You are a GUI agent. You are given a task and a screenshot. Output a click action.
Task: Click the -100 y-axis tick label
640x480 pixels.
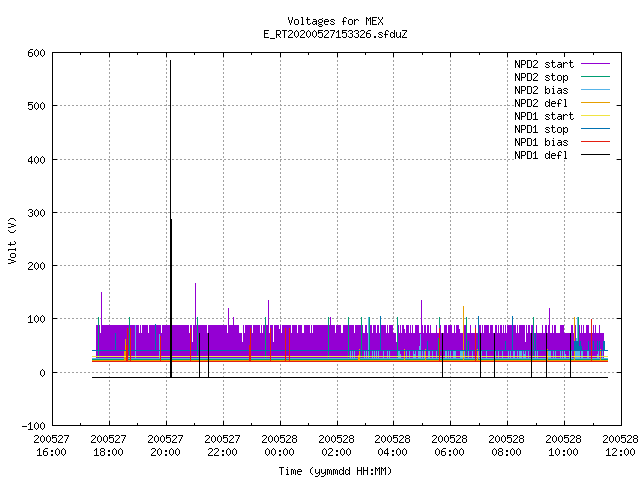[x=33, y=426]
